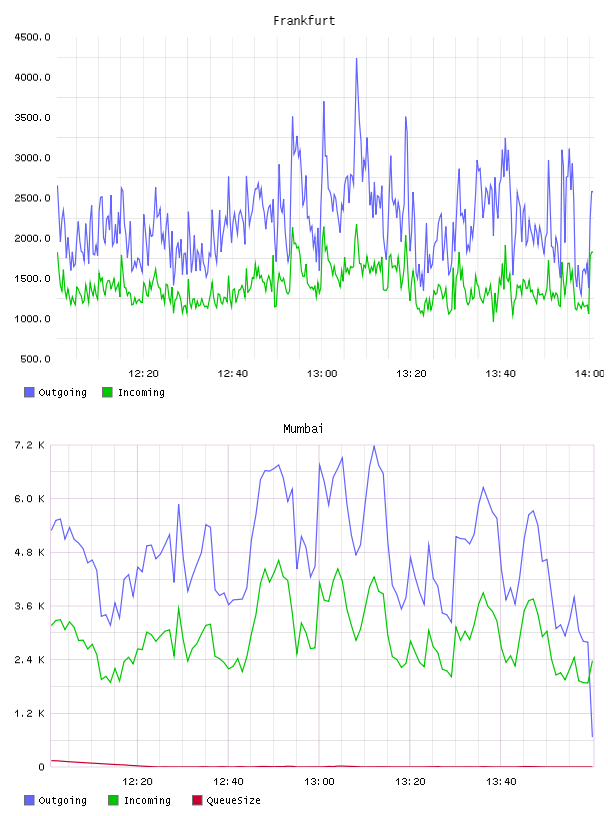Click the 1500.0 y-axis label in Frankfurt chart
The image size is (608, 816).
click(x=32, y=278)
